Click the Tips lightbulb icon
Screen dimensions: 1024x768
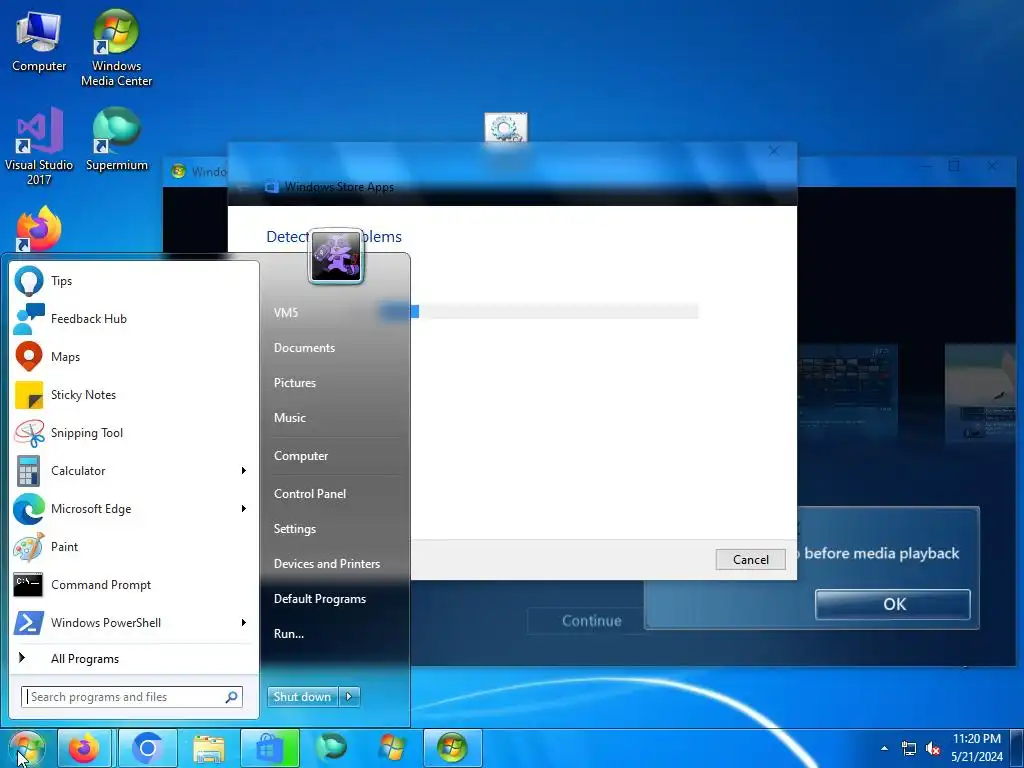coord(29,281)
